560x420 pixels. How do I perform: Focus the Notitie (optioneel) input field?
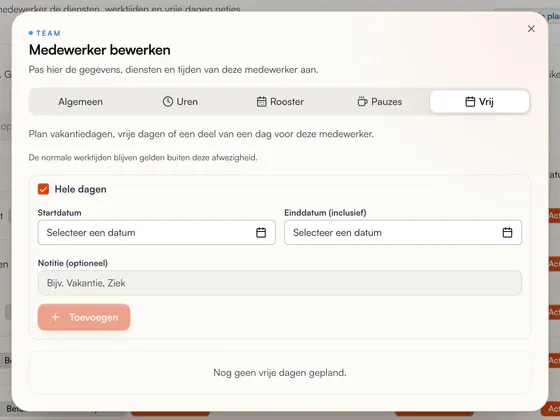pyautogui.click(x=280, y=283)
